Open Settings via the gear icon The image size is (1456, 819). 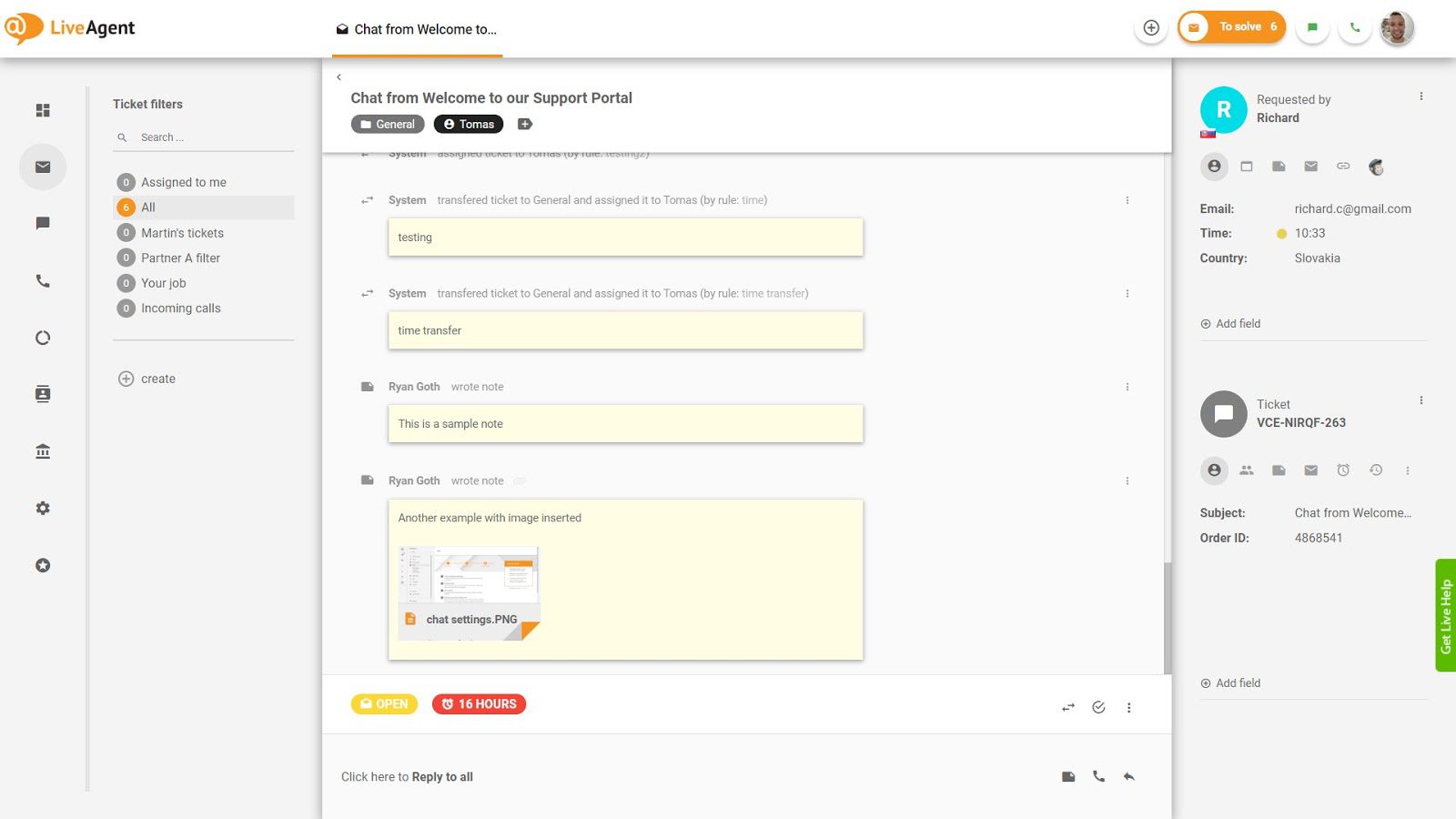(42, 507)
